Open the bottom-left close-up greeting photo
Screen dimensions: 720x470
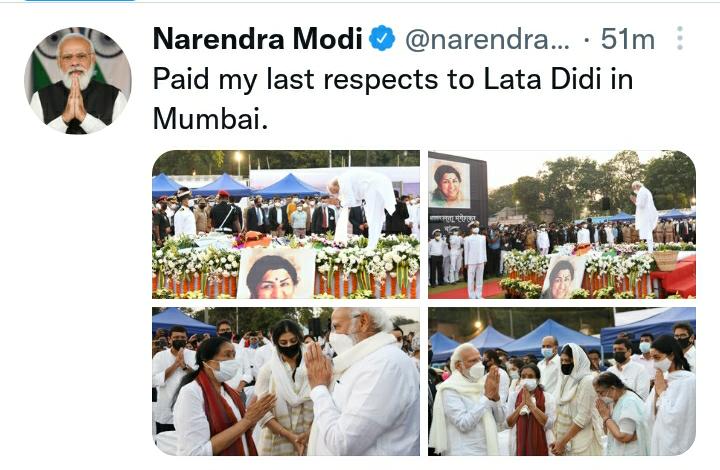point(286,381)
